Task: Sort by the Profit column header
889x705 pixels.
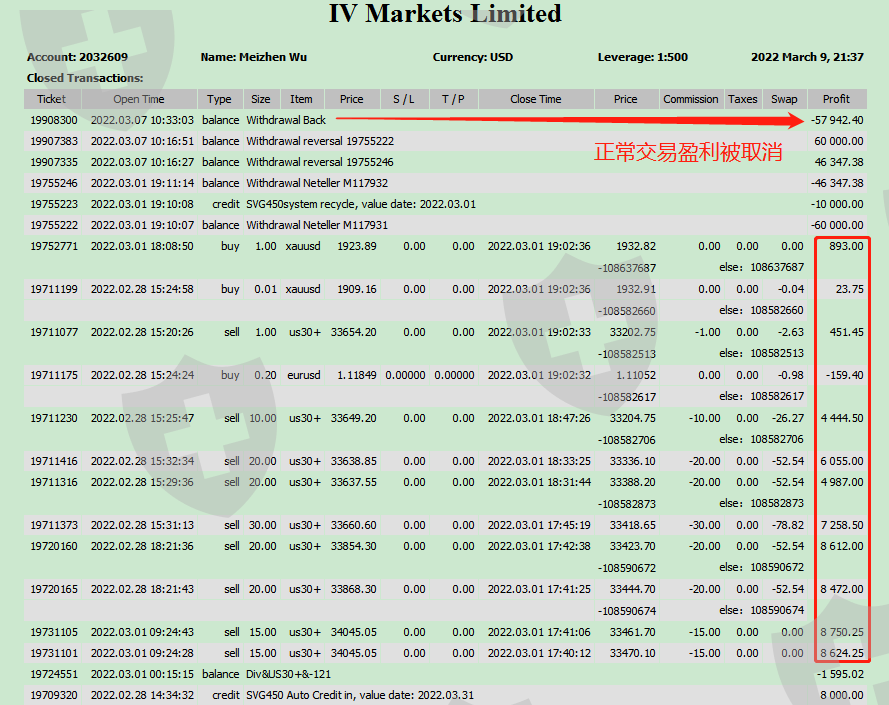Action: point(836,99)
